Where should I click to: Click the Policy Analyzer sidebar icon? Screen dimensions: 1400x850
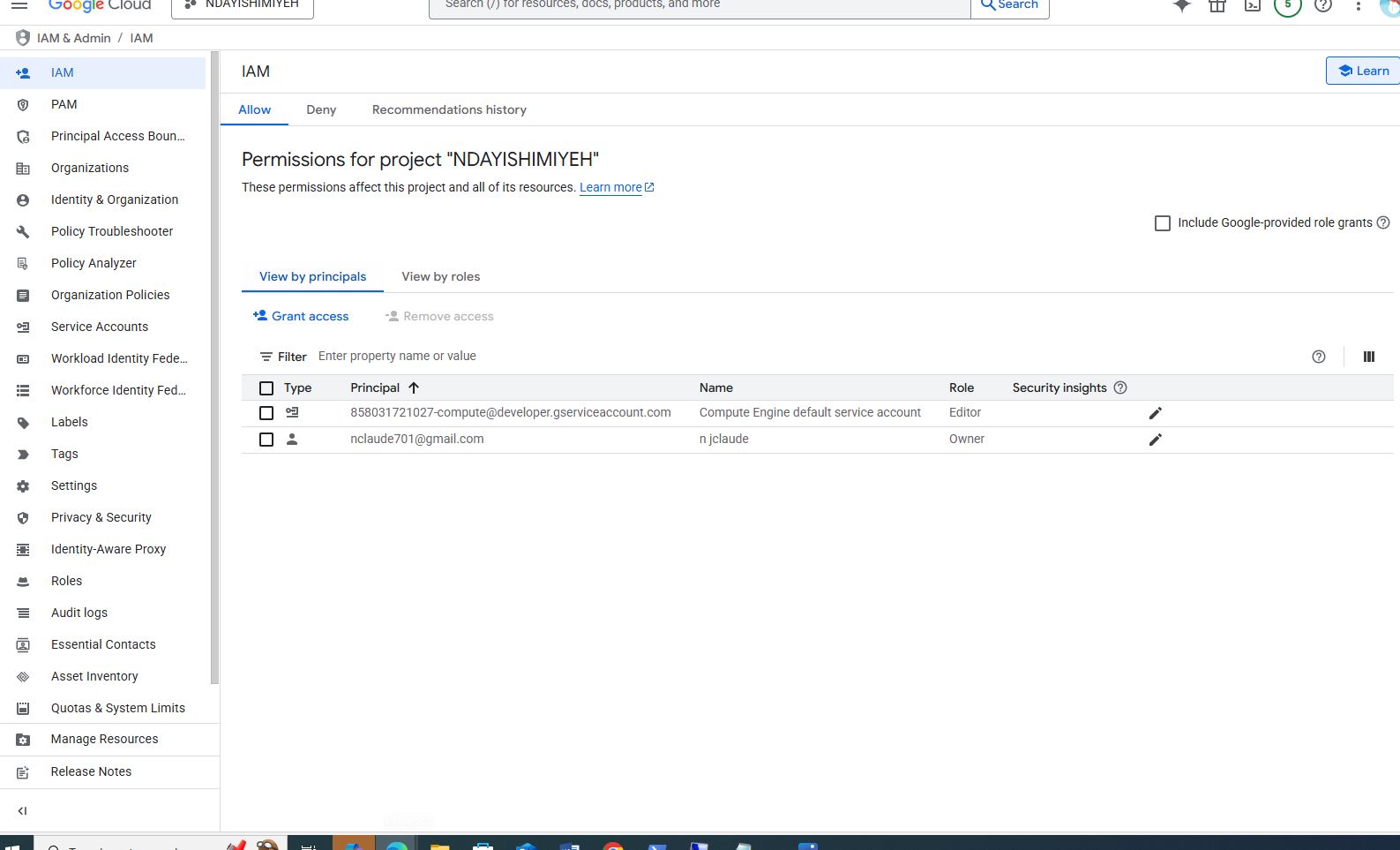[23, 263]
